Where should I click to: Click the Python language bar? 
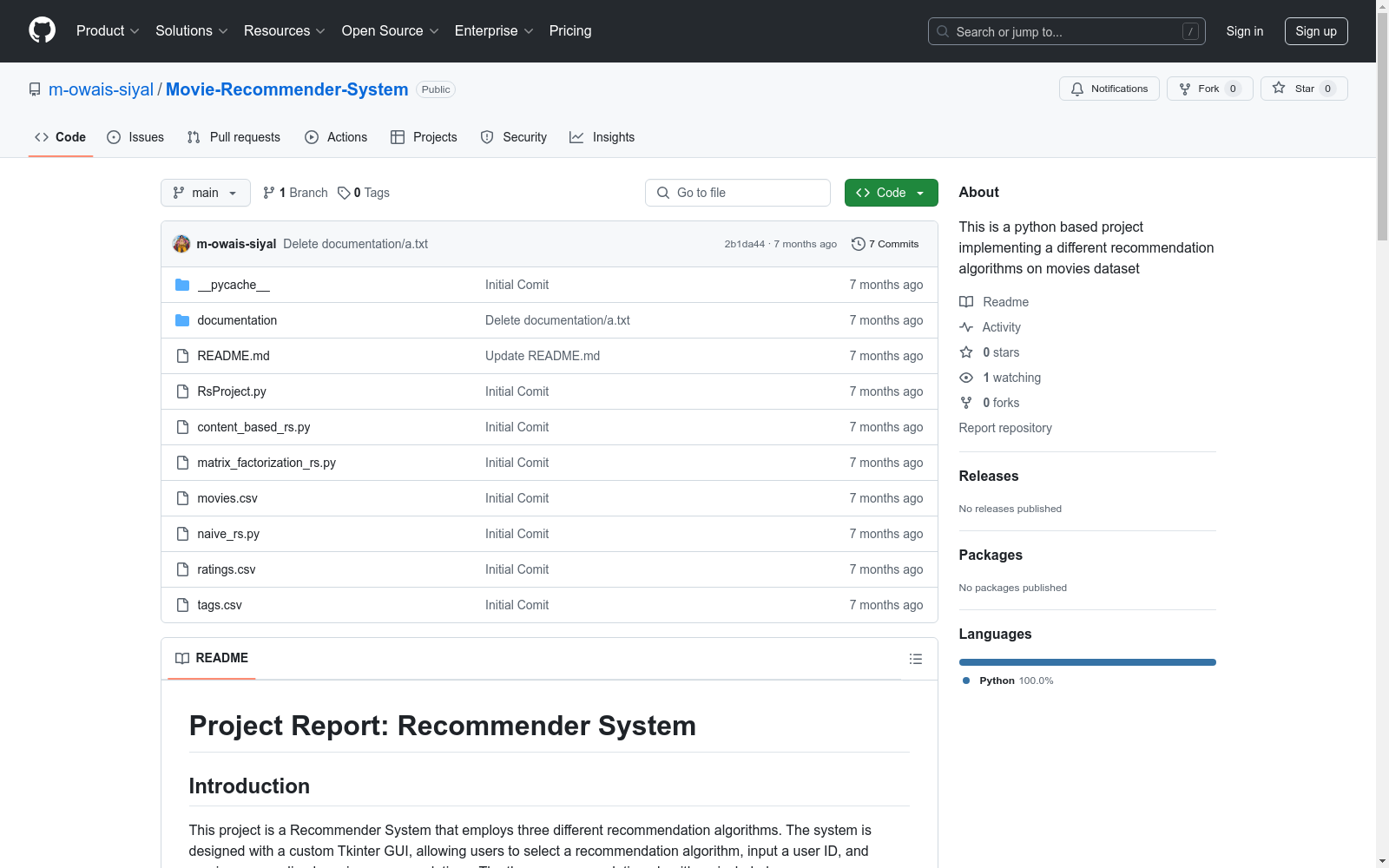[x=1087, y=662]
